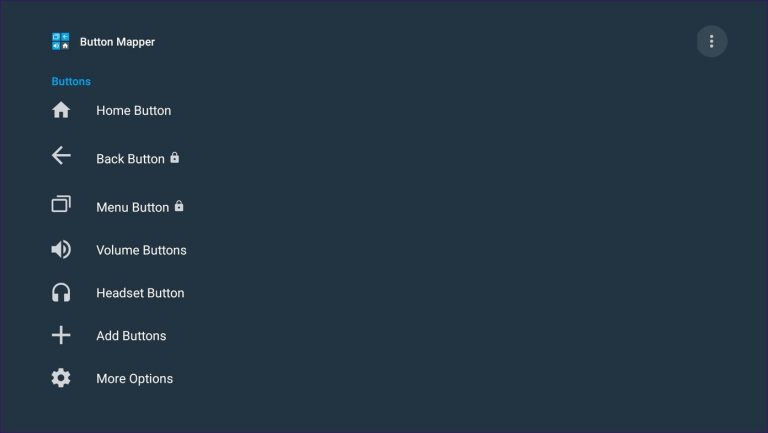Choose Add Buttons option

(x=131, y=336)
